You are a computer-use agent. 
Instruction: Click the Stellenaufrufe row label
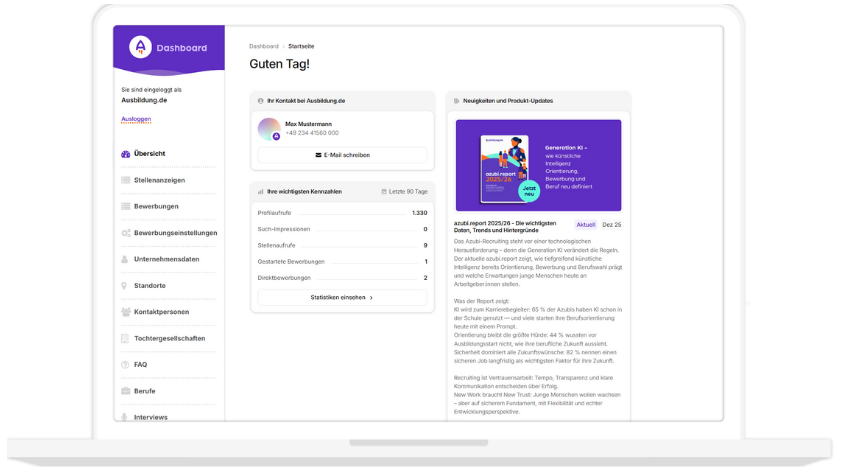pos(277,246)
